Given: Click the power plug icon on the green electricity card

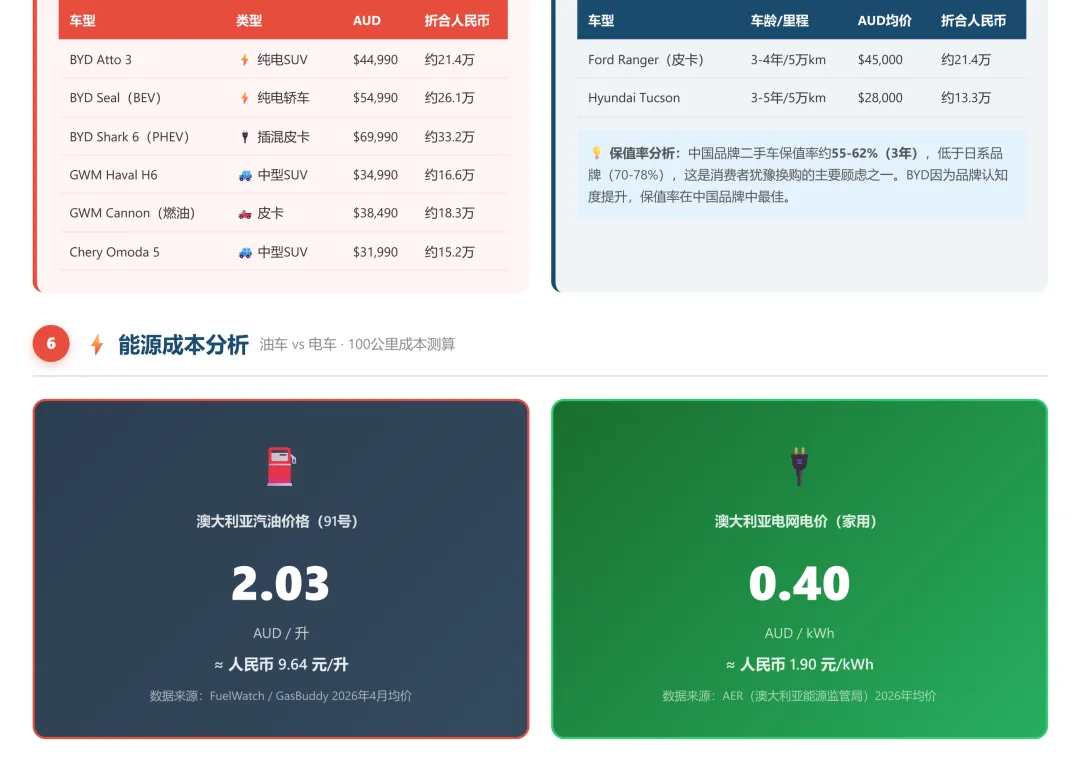Looking at the screenshot, I should tap(798, 462).
